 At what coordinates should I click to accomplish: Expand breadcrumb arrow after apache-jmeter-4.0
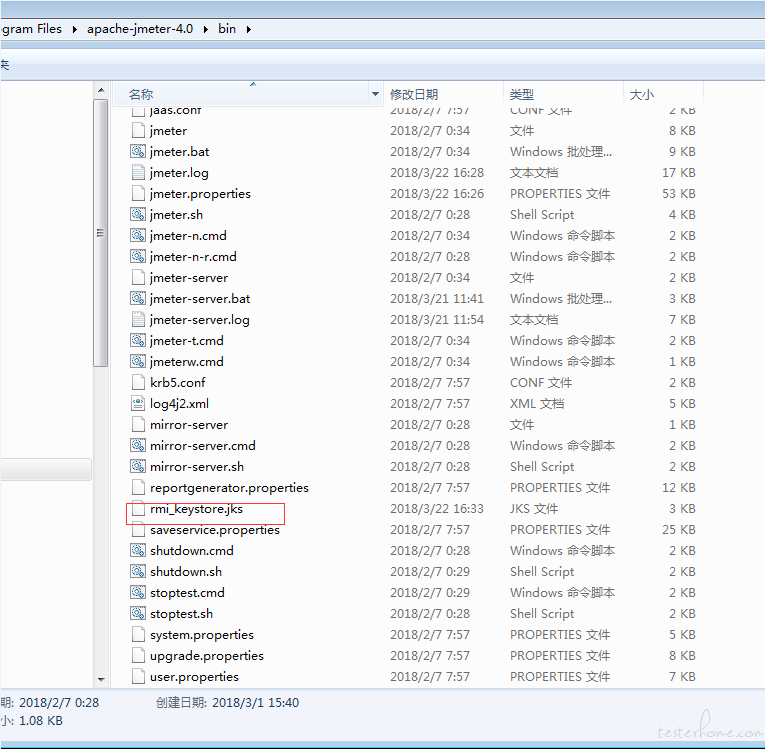click(207, 29)
